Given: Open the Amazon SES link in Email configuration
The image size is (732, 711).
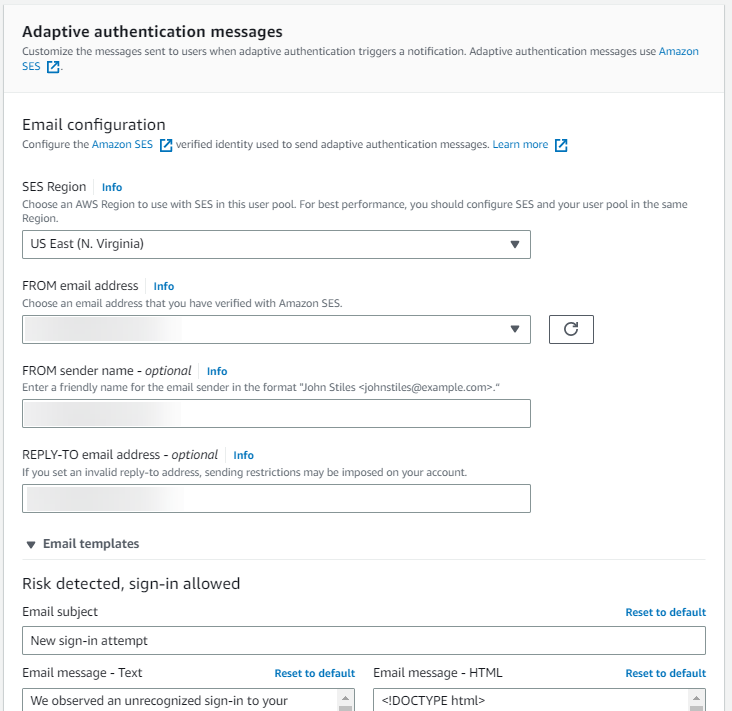Looking at the screenshot, I should pyautogui.click(x=124, y=145).
